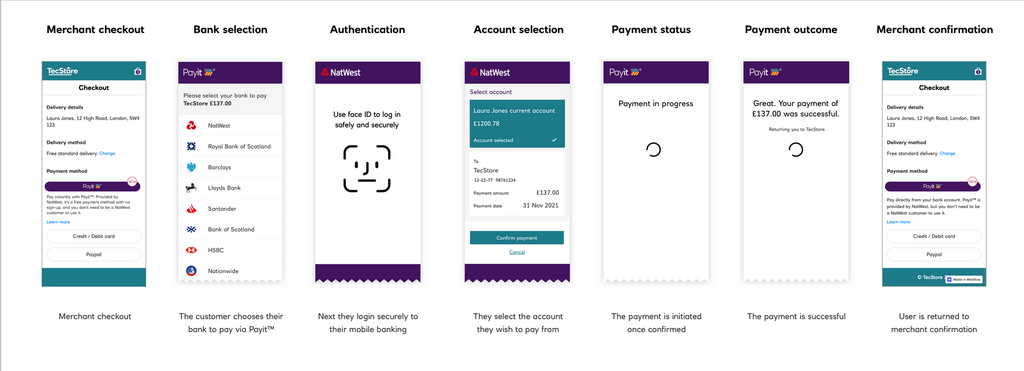Select Laura Jones current account card
The width and height of the screenshot is (1024, 371).
pyautogui.click(x=517, y=124)
